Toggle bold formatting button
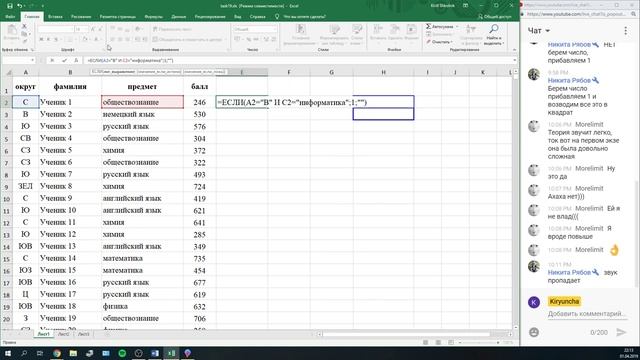The height and width of the screenshot is (360, 640). click(x=41, y=39)
